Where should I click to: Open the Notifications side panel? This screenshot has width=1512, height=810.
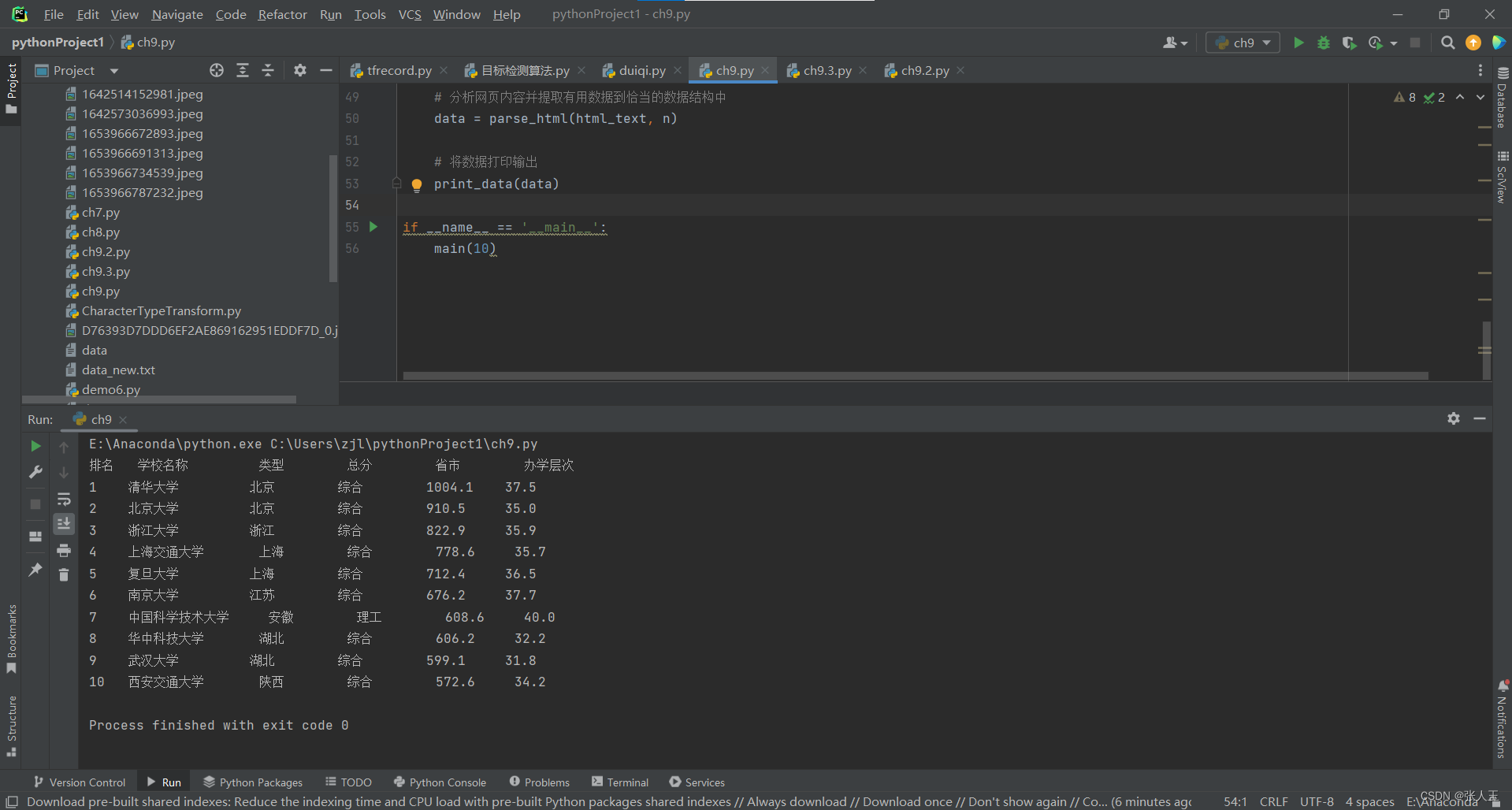(x=1503, y=719)
